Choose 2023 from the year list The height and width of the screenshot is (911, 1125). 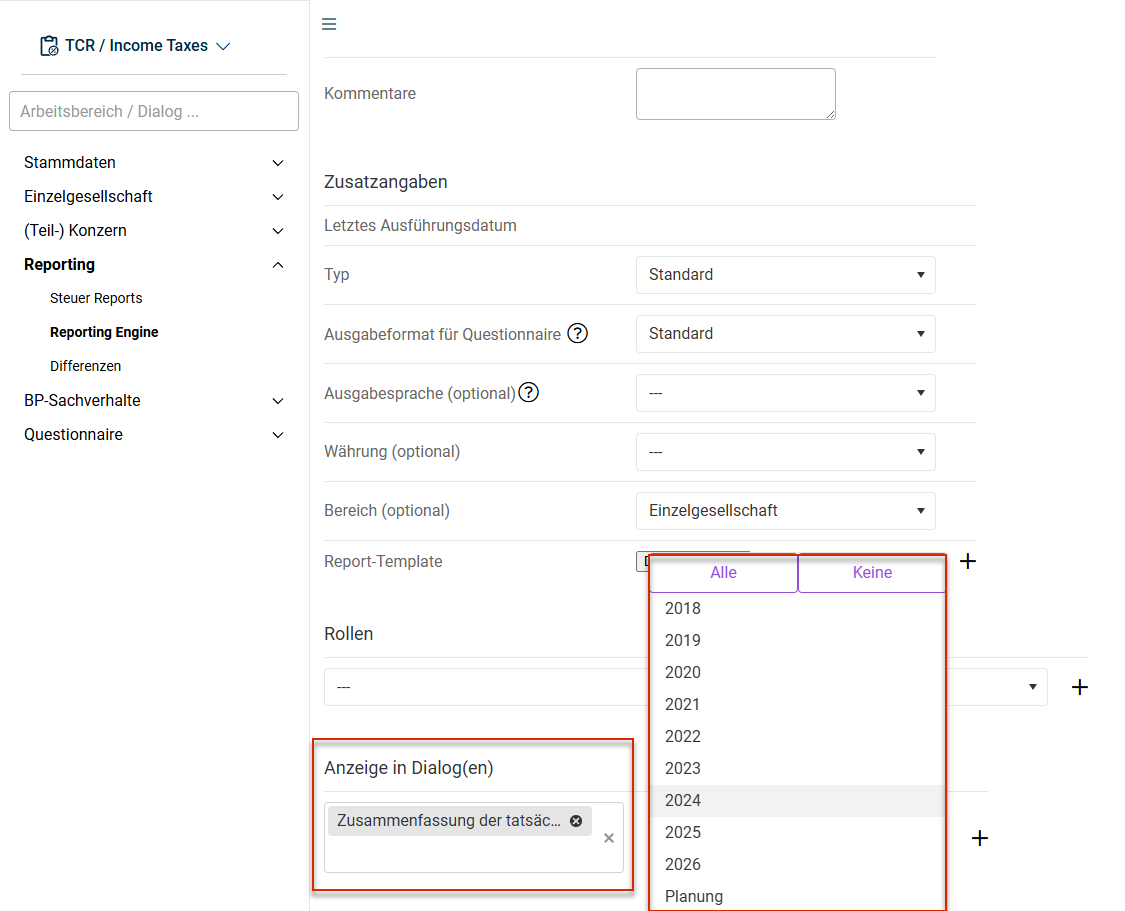pos(797,768)
